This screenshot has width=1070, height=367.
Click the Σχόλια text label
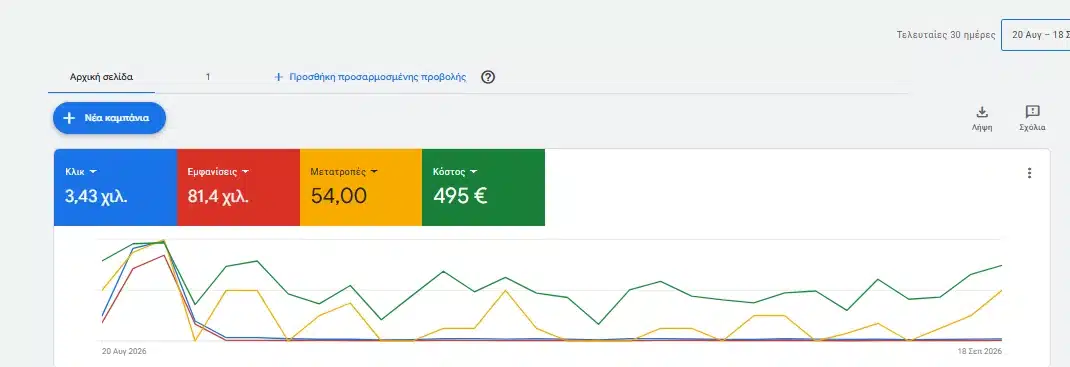1032,128
